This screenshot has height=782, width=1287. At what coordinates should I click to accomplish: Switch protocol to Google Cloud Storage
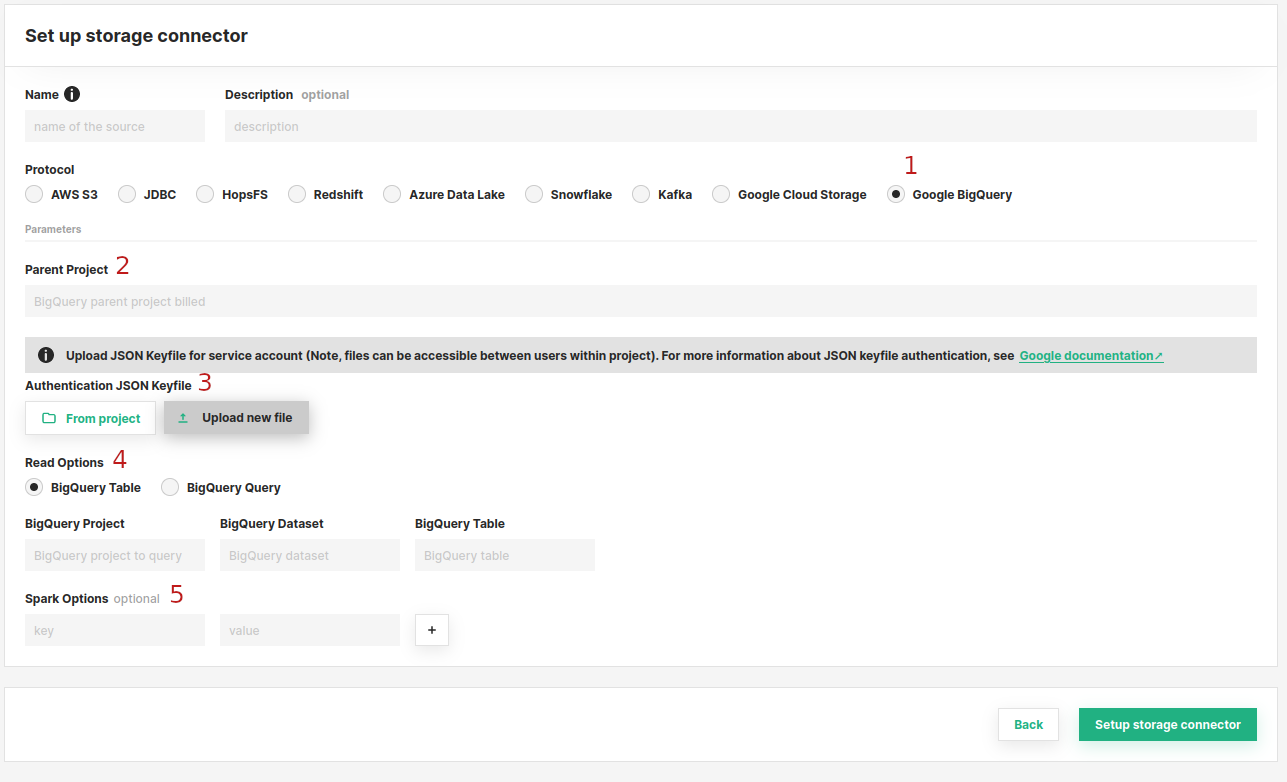(721, 194)
